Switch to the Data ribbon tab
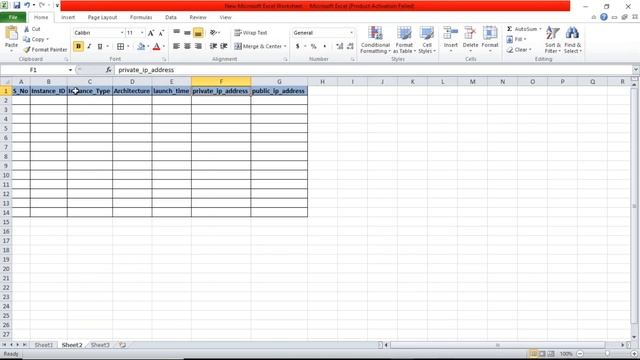Viewport: 640px width, 360px height. point(171,17)
